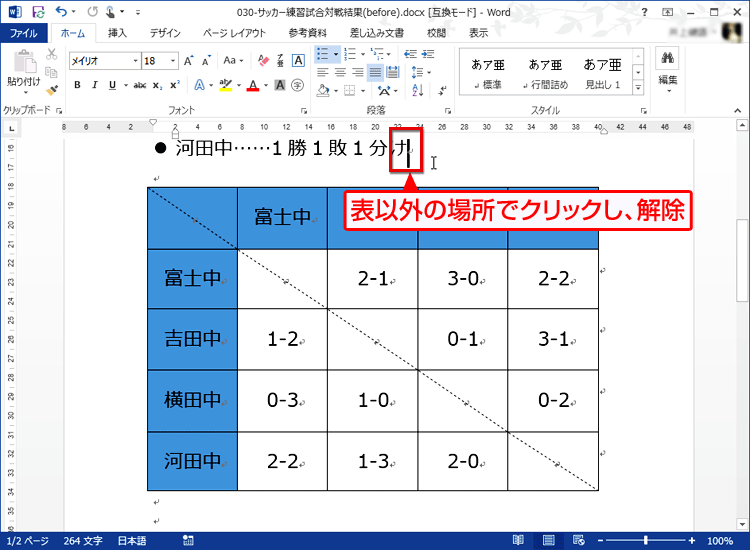This screenshot has width=750, height=550.
Task: Increase indent in paragraph group
Action: pyautogui.click(x=428, y=54)
